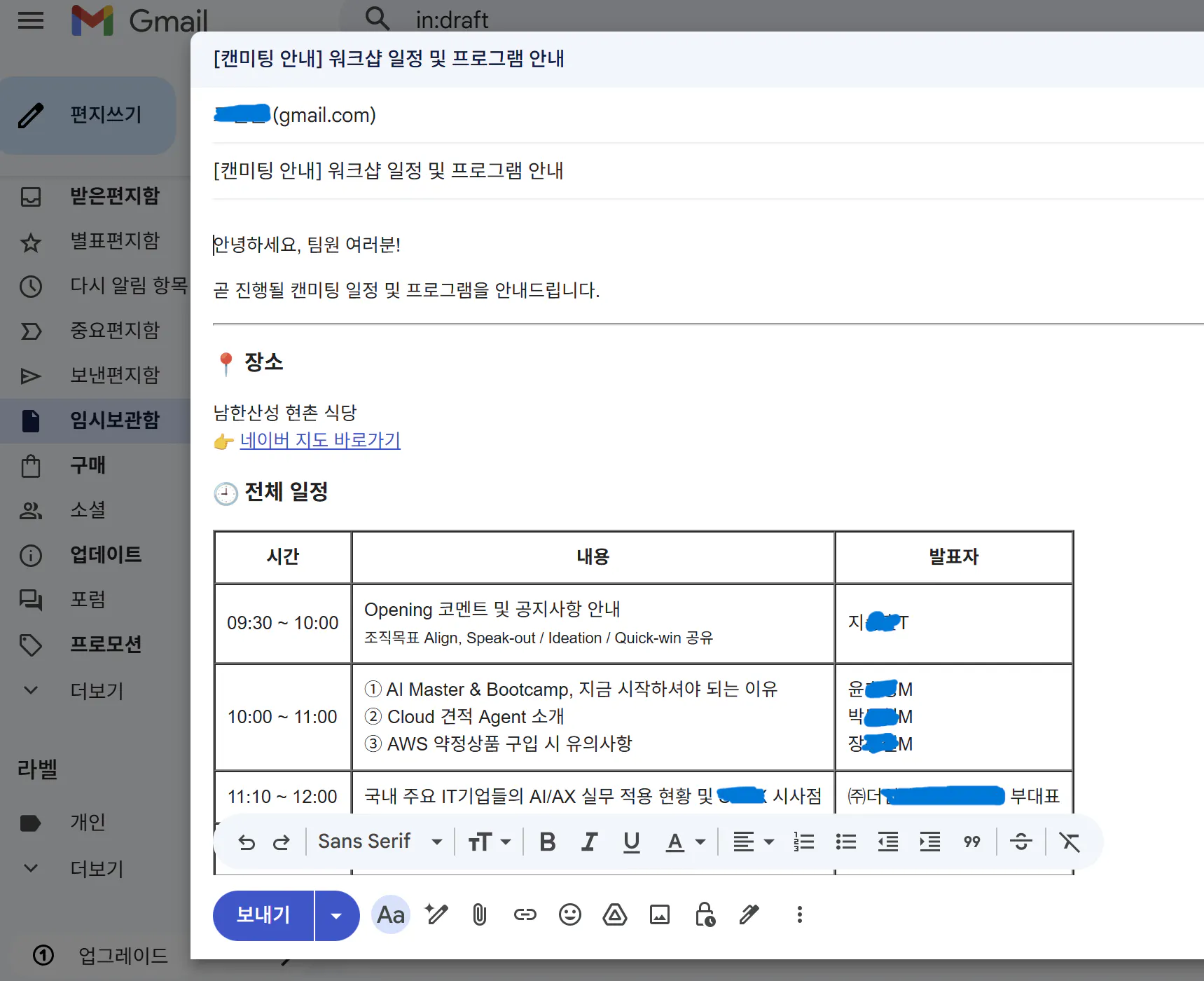Open the text alignment dropdown

752,842
